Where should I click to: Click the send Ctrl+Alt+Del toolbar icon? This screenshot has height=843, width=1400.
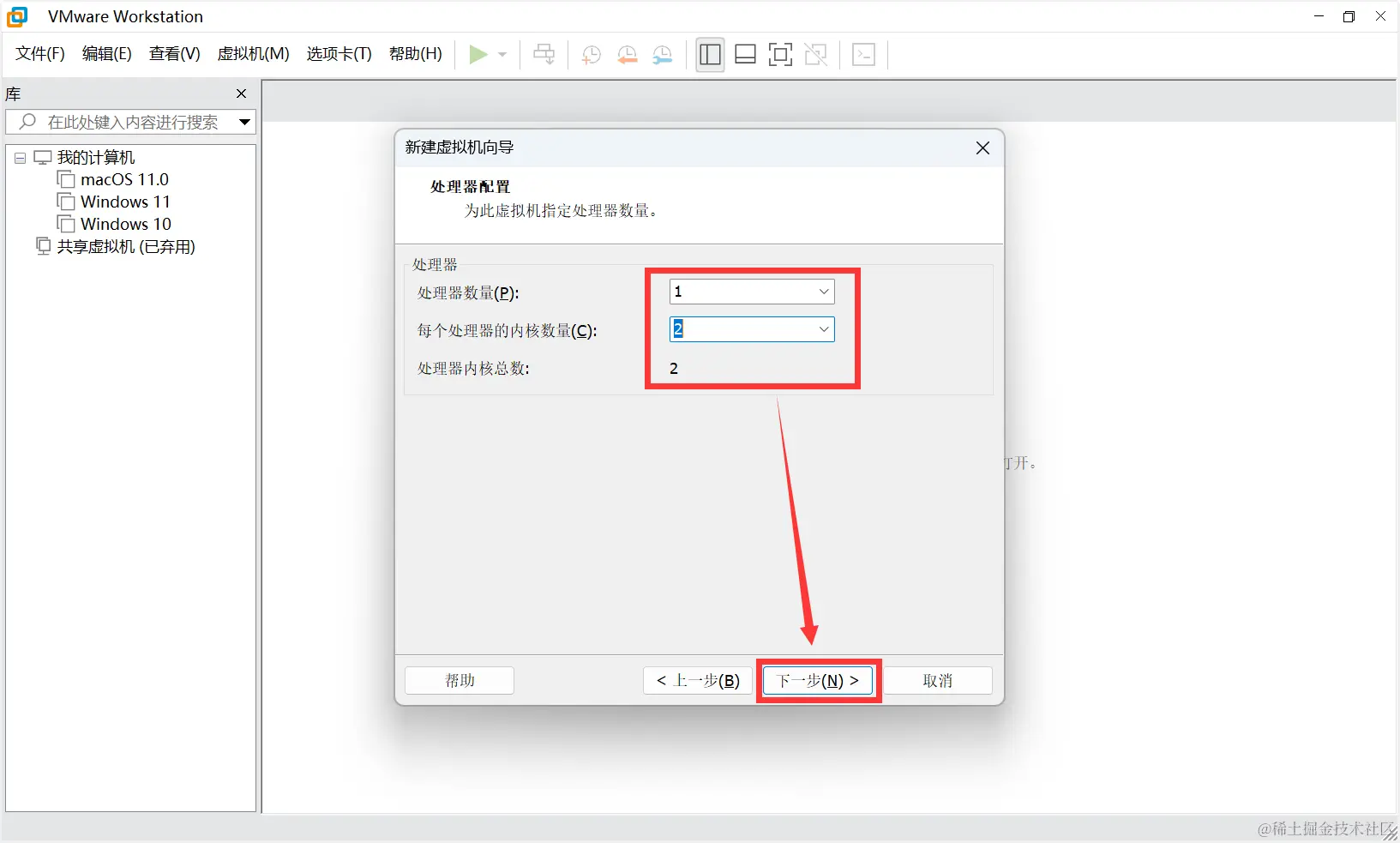pos(544,55)
